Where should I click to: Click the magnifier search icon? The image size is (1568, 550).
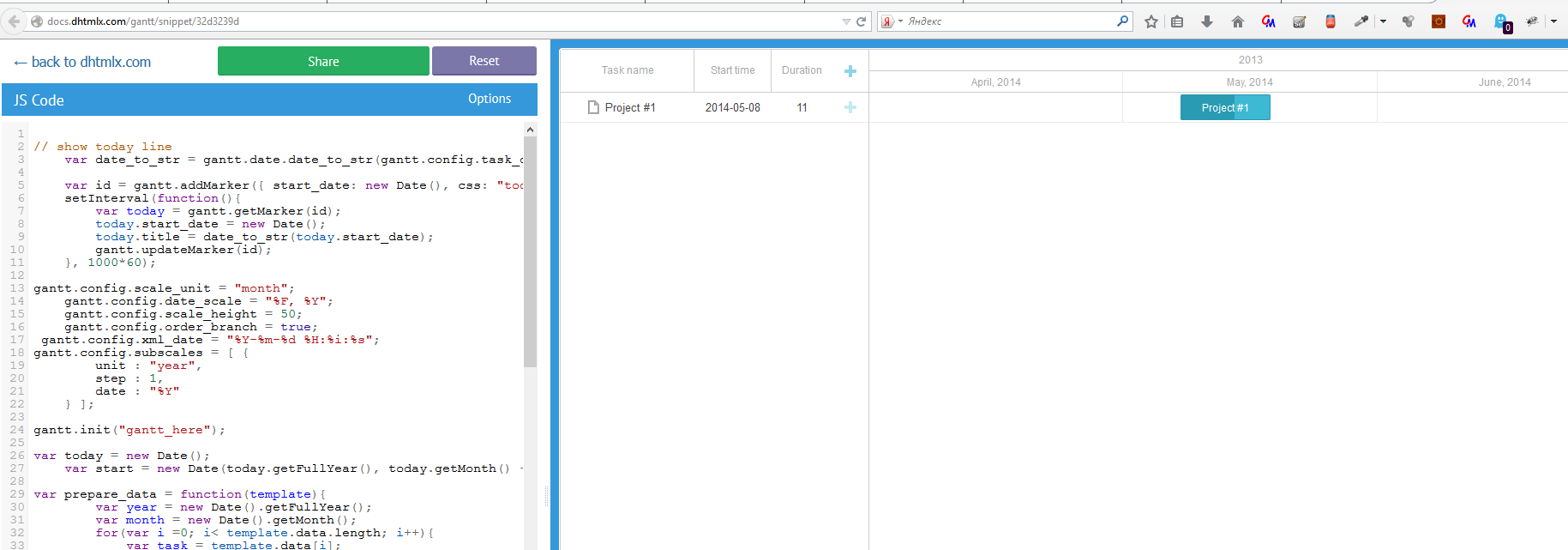click(1123, 21)
